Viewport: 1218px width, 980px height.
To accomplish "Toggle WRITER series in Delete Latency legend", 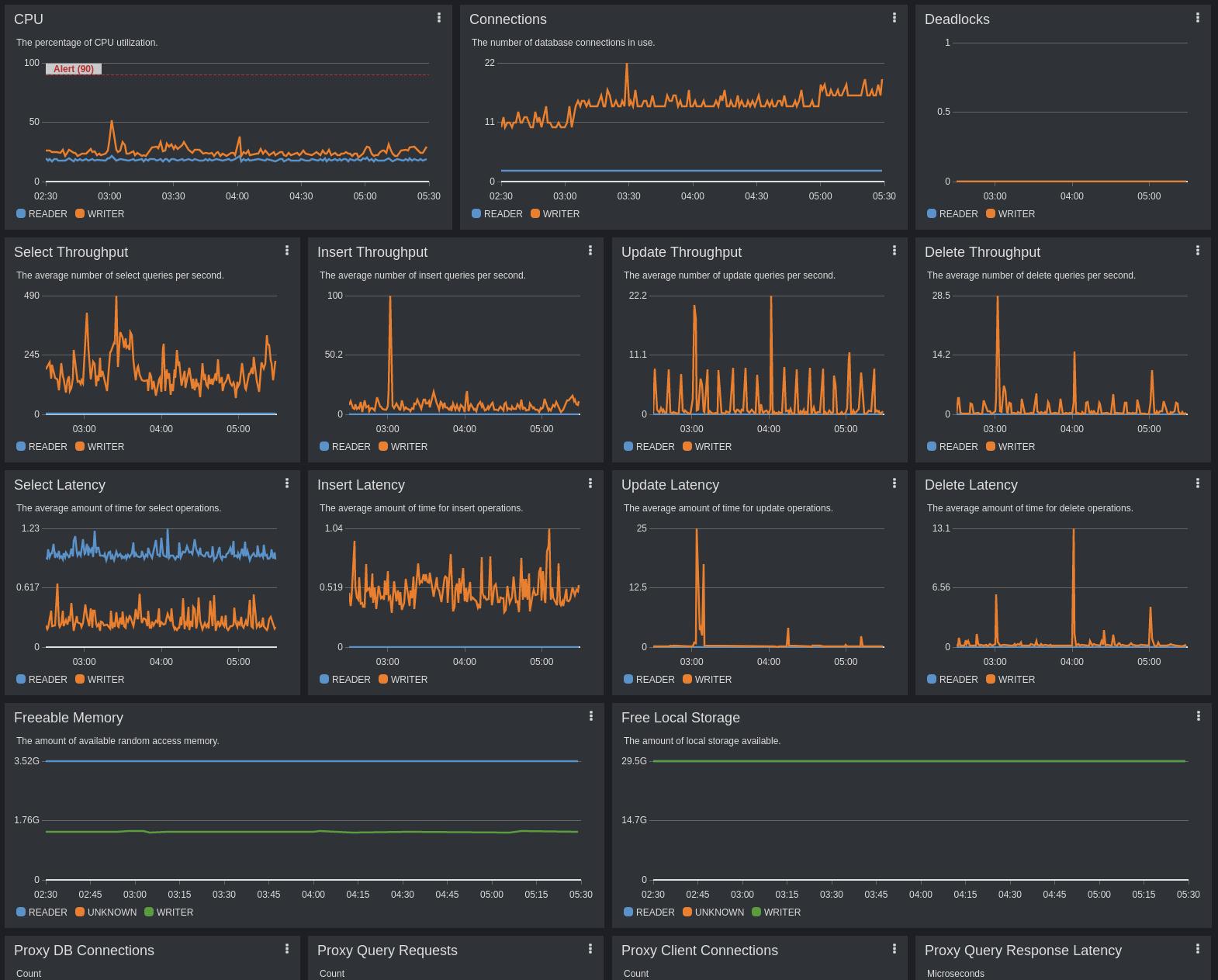I will [x=1011, y=679].
